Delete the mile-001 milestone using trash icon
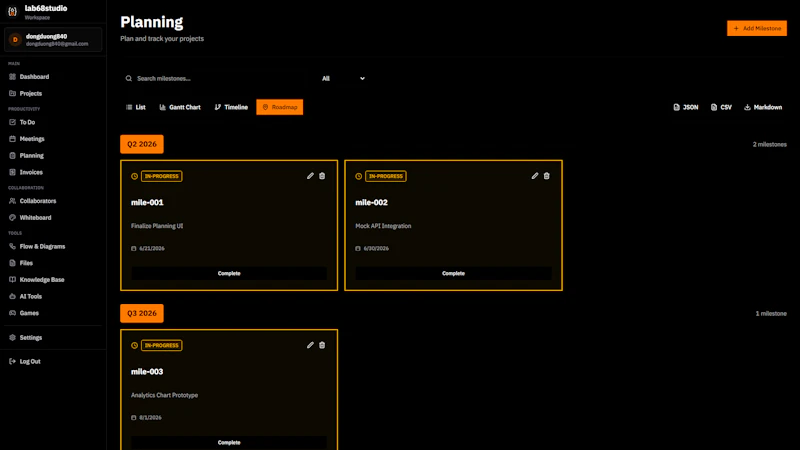Viewport: 800px width, 450px height. 322,176
